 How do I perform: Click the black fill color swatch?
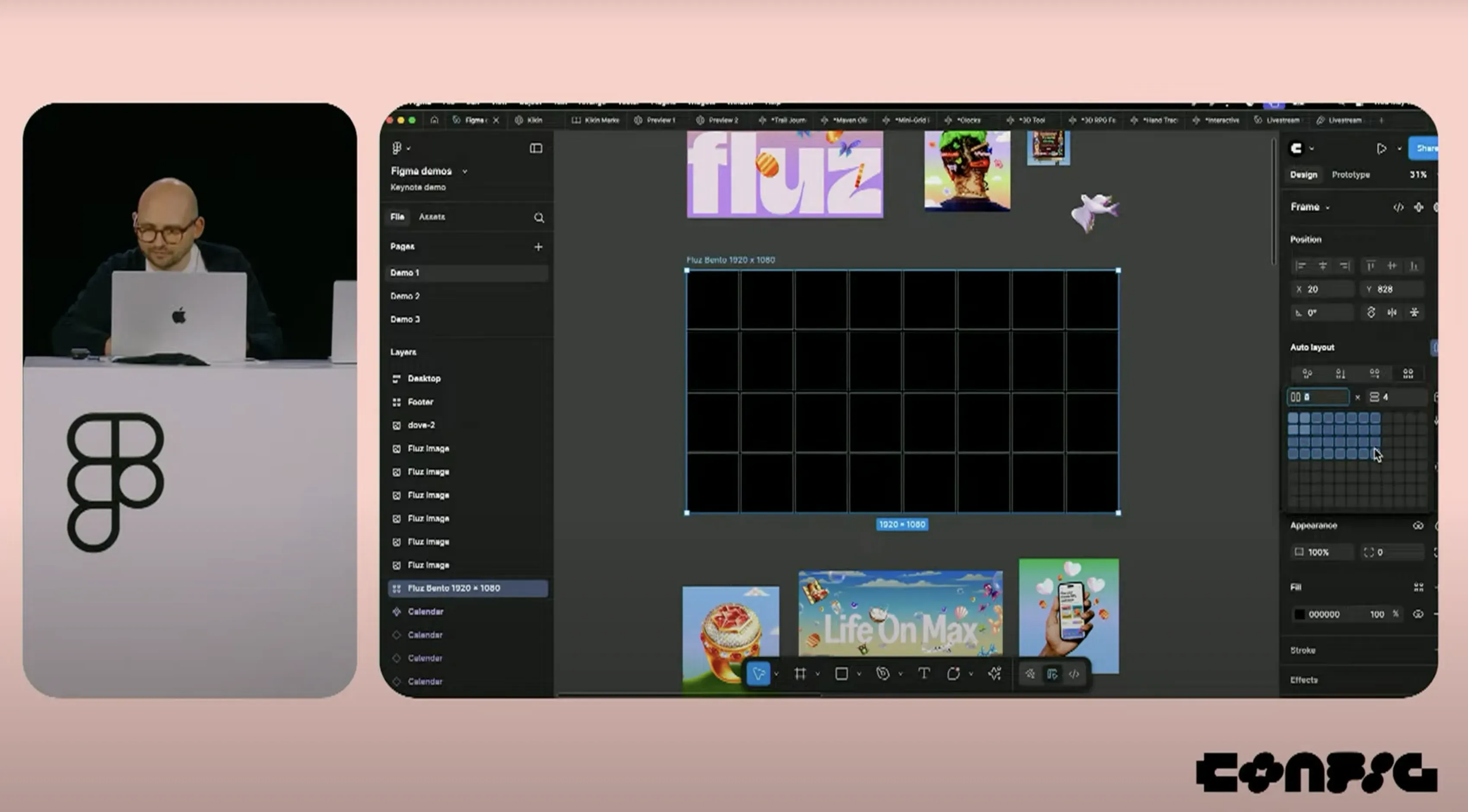pyautogui.click(x=1300, y=614)
